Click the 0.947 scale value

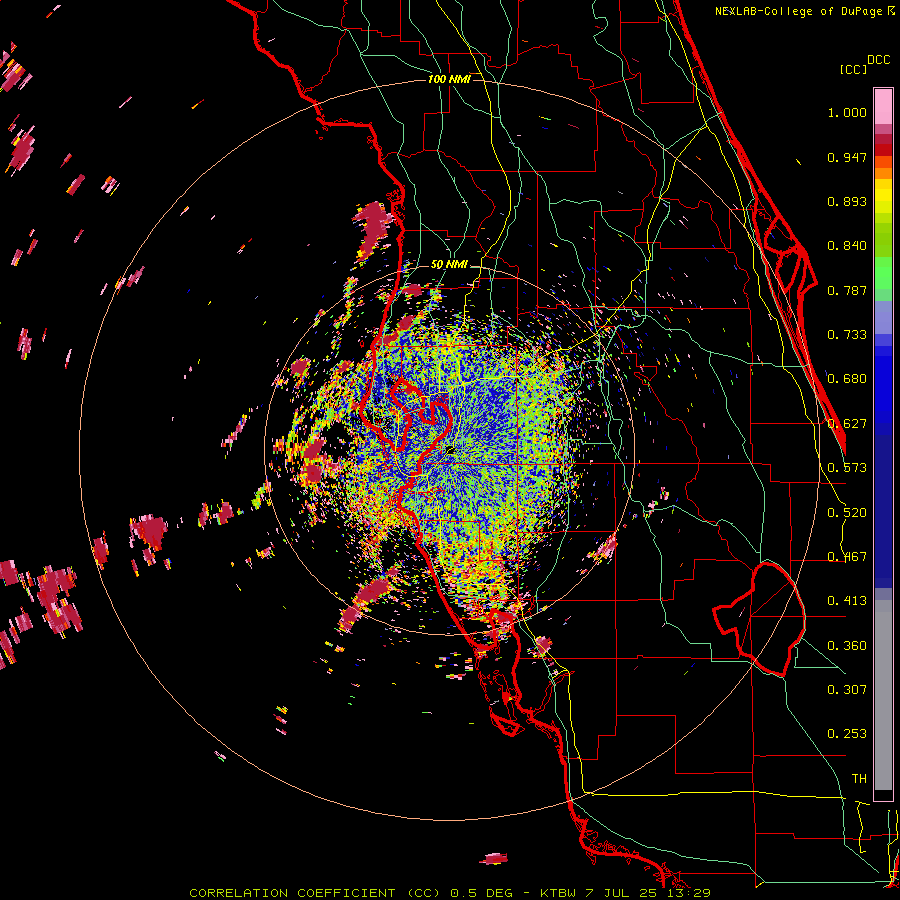click(847, 157)
